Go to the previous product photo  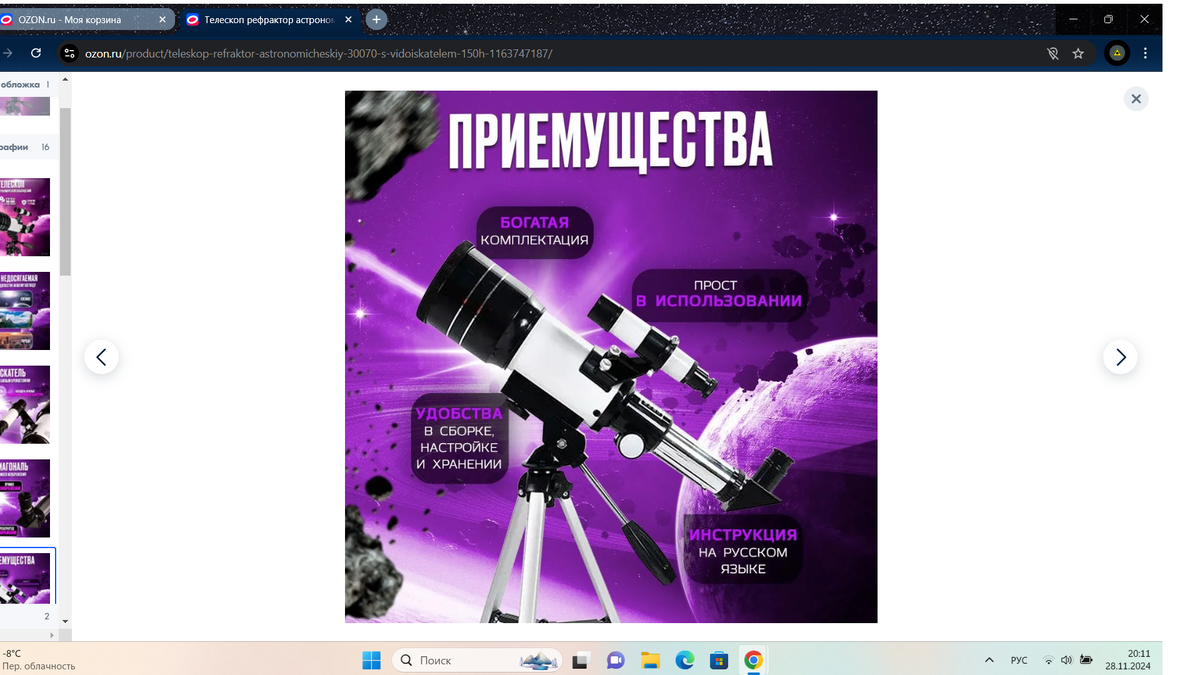click(x=101, y=357)
